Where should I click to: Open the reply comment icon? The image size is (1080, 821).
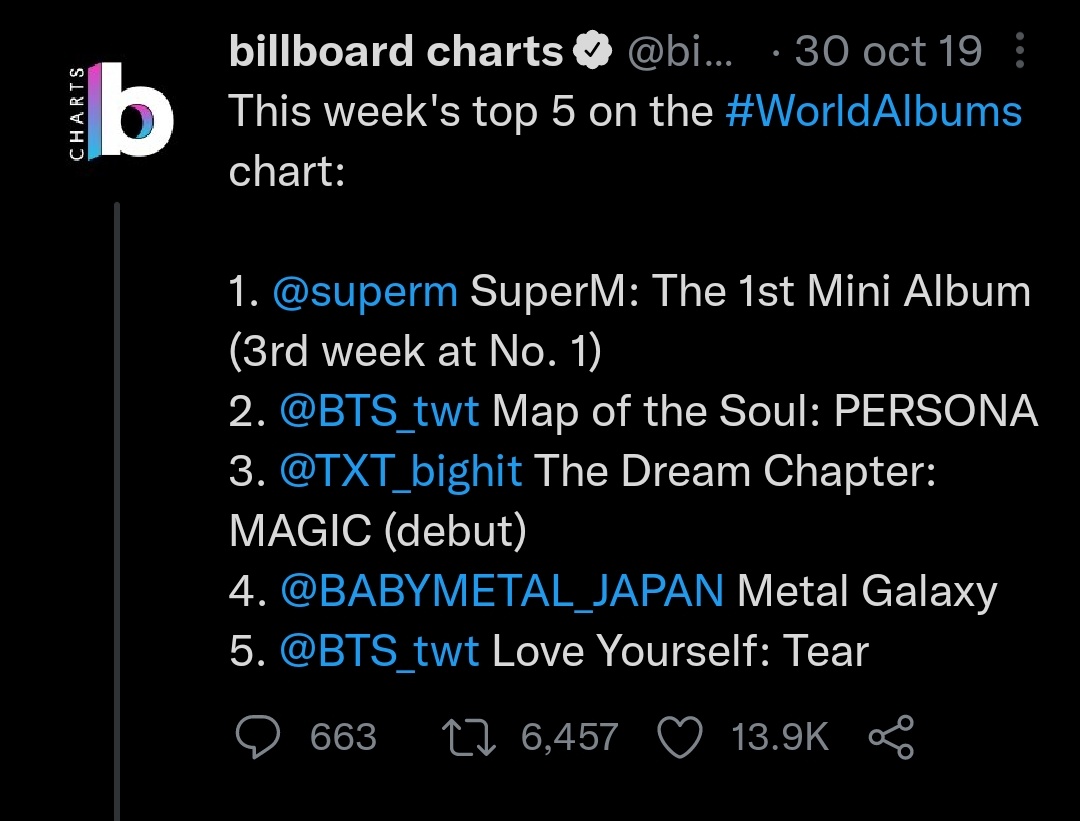258,737
